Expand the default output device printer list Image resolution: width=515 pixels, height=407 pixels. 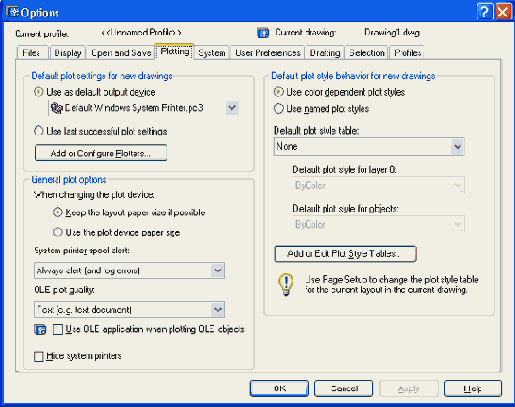coord(232,108)
